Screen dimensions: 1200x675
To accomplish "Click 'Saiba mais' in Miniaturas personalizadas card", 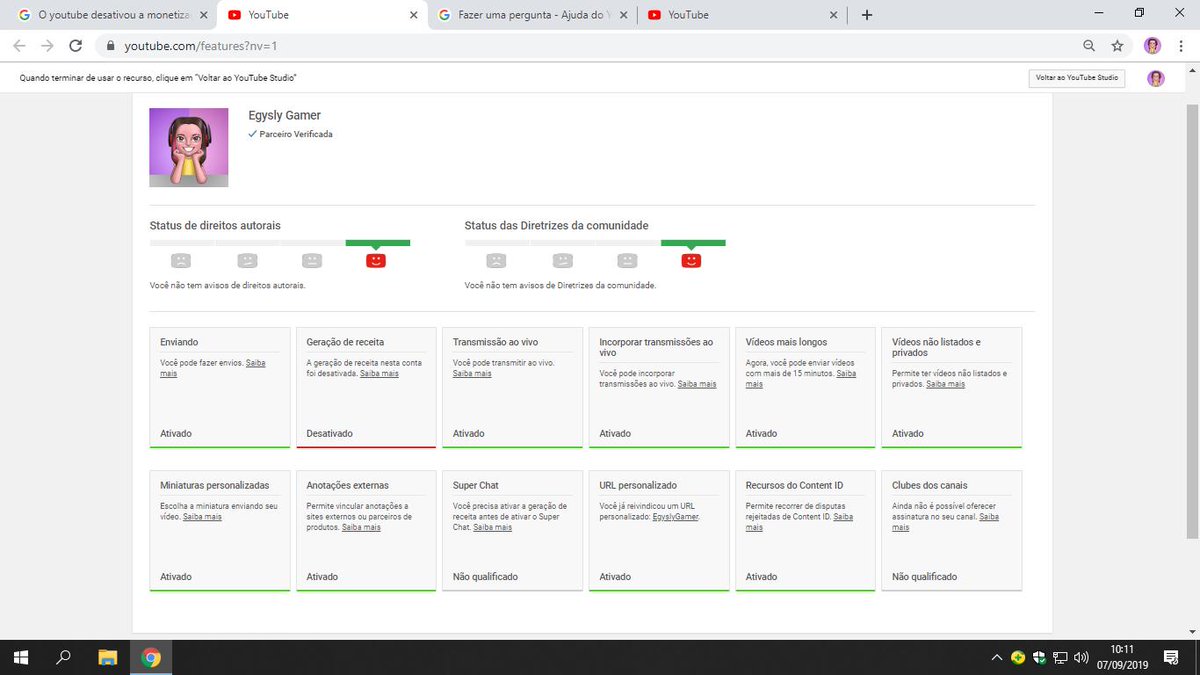I will [202, 517].
